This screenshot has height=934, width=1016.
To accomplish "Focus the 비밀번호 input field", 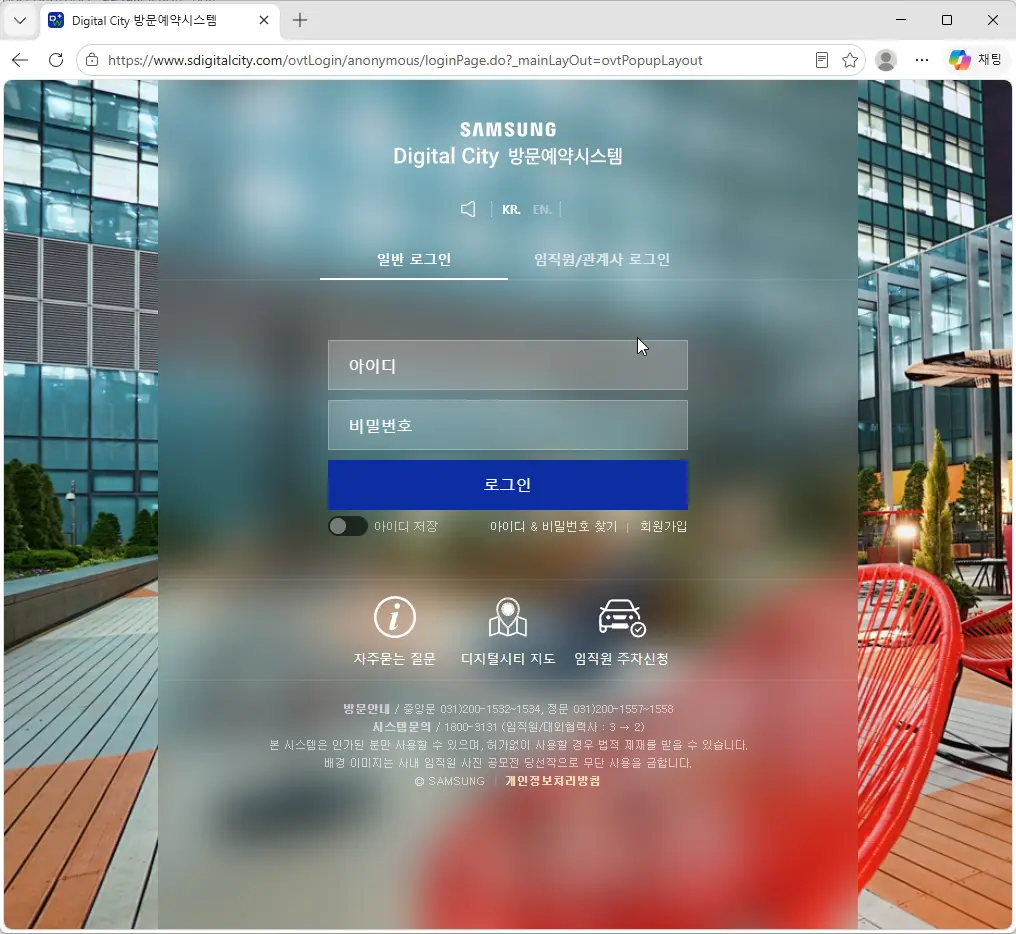I will point(508,425).
